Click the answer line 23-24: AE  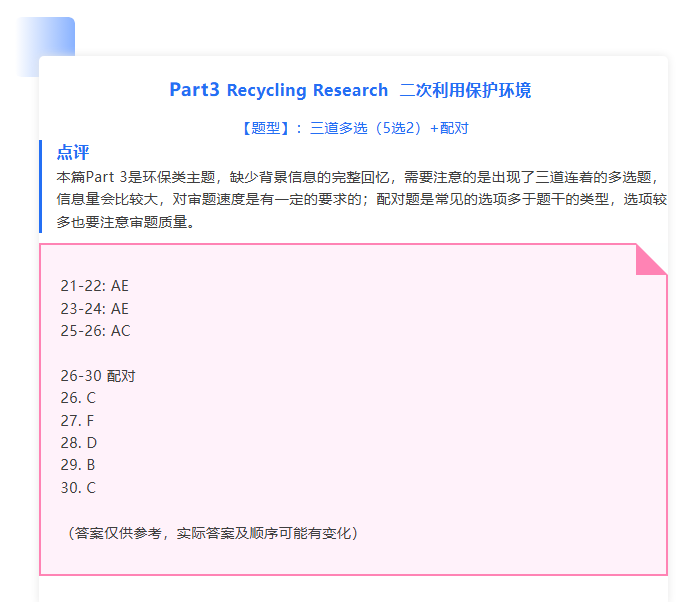point(94,309)
